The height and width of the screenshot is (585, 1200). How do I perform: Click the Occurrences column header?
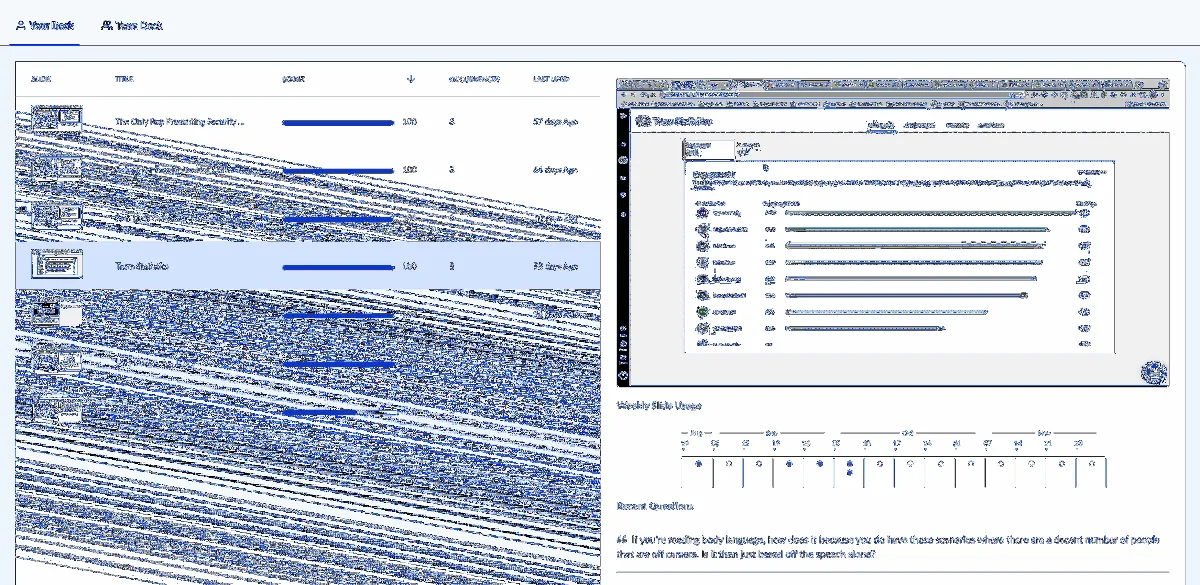click(x=474, y=79)
